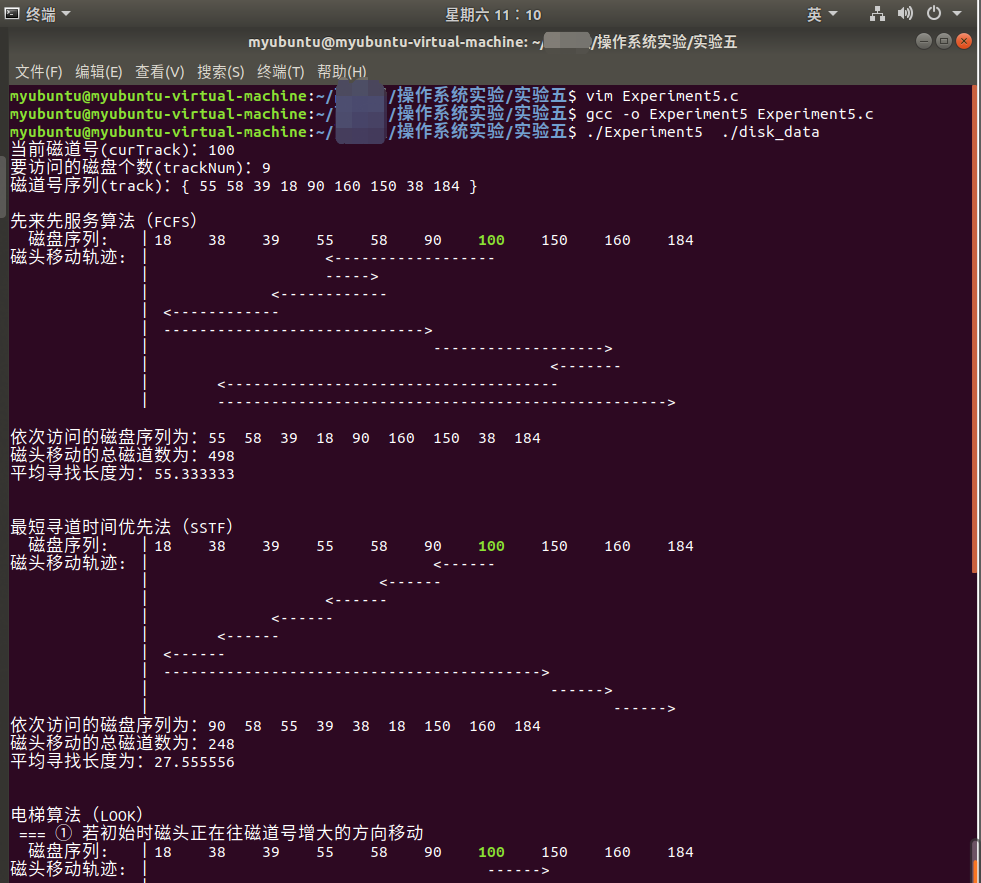981x883 pixels.
Task: Click the 电梯算法 (LOOK) heading
Action: tap(77, 815)
